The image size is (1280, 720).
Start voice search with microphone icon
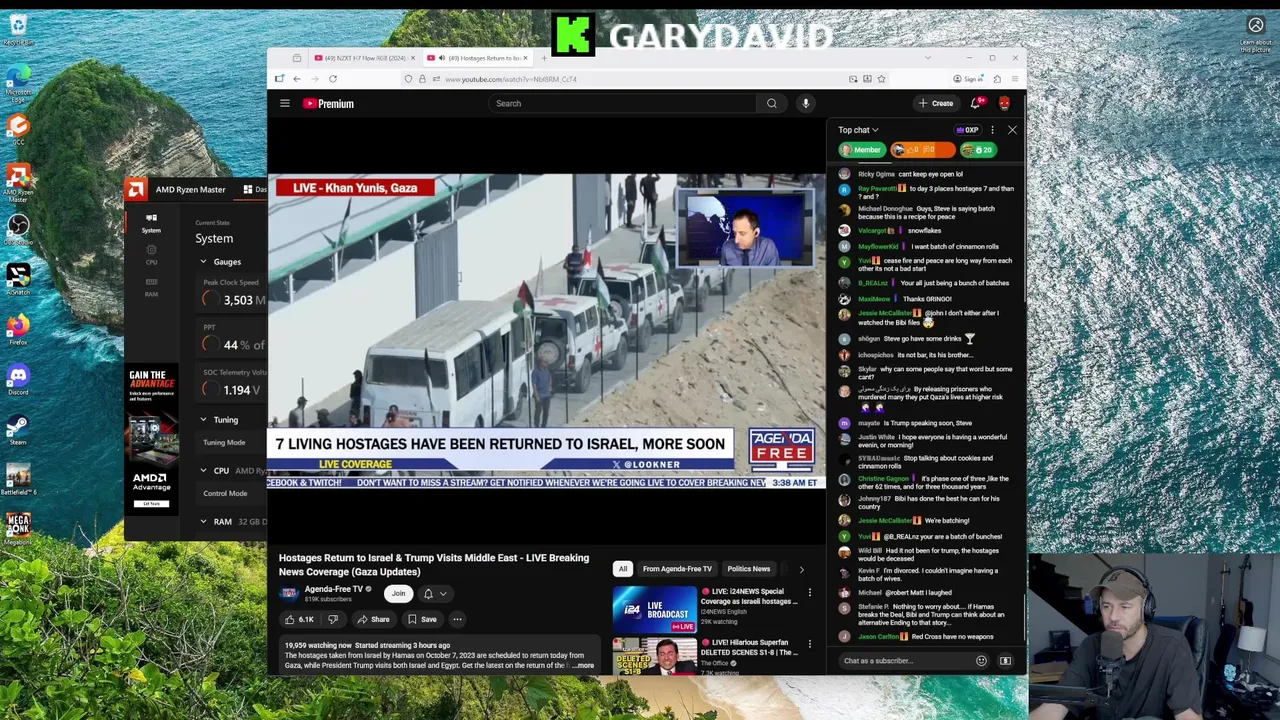(805, 103)
